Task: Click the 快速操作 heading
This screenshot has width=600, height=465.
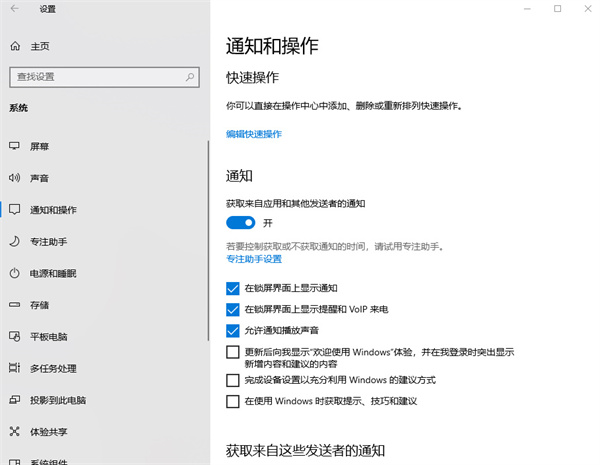Action: [x=252, y=77]
